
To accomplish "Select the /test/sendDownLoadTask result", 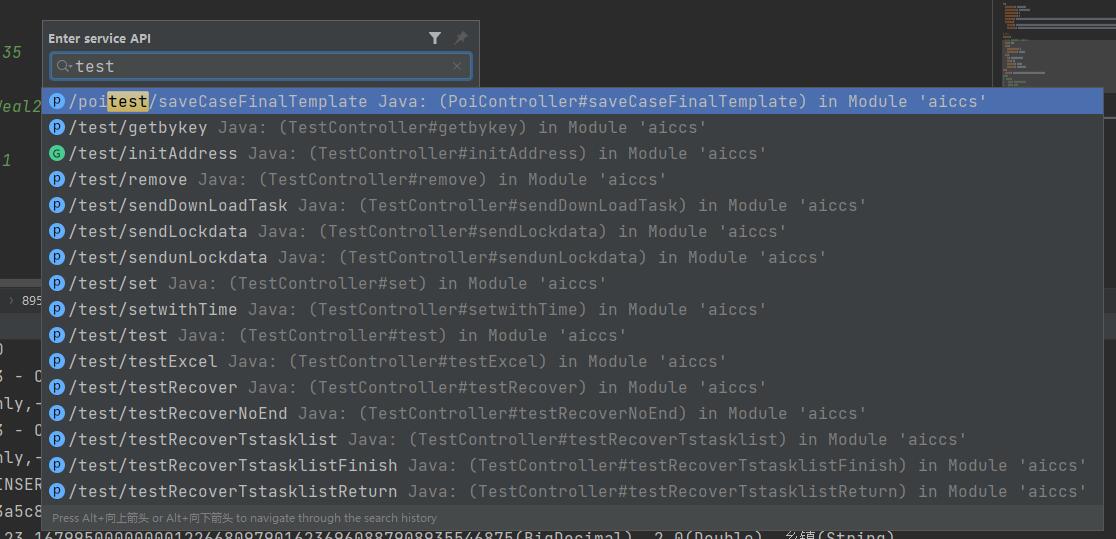I will click(x=572, y=205).
